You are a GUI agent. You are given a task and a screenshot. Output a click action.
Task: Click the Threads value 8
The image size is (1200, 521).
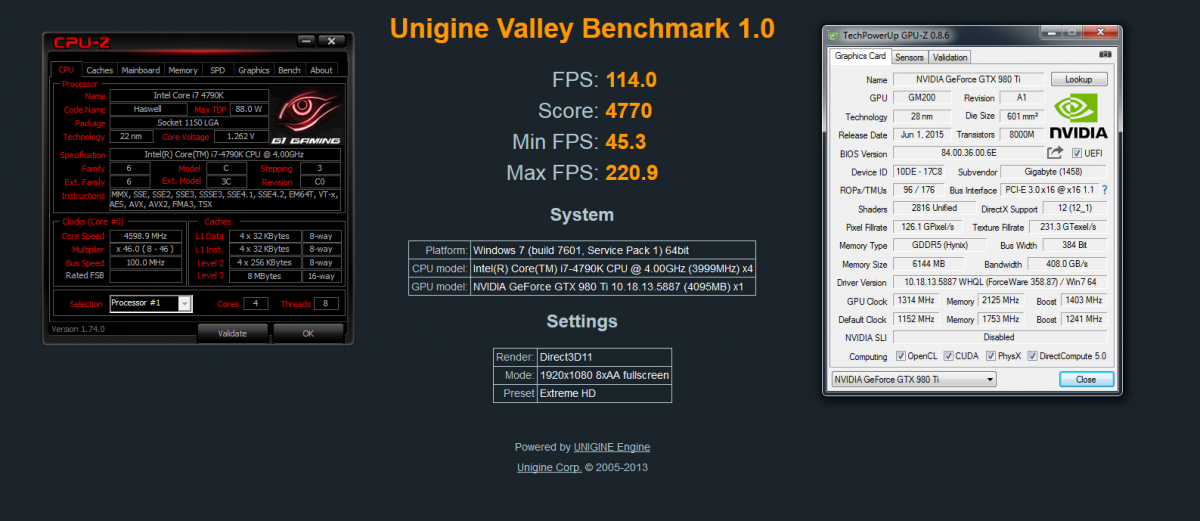(x=326, y=303)
